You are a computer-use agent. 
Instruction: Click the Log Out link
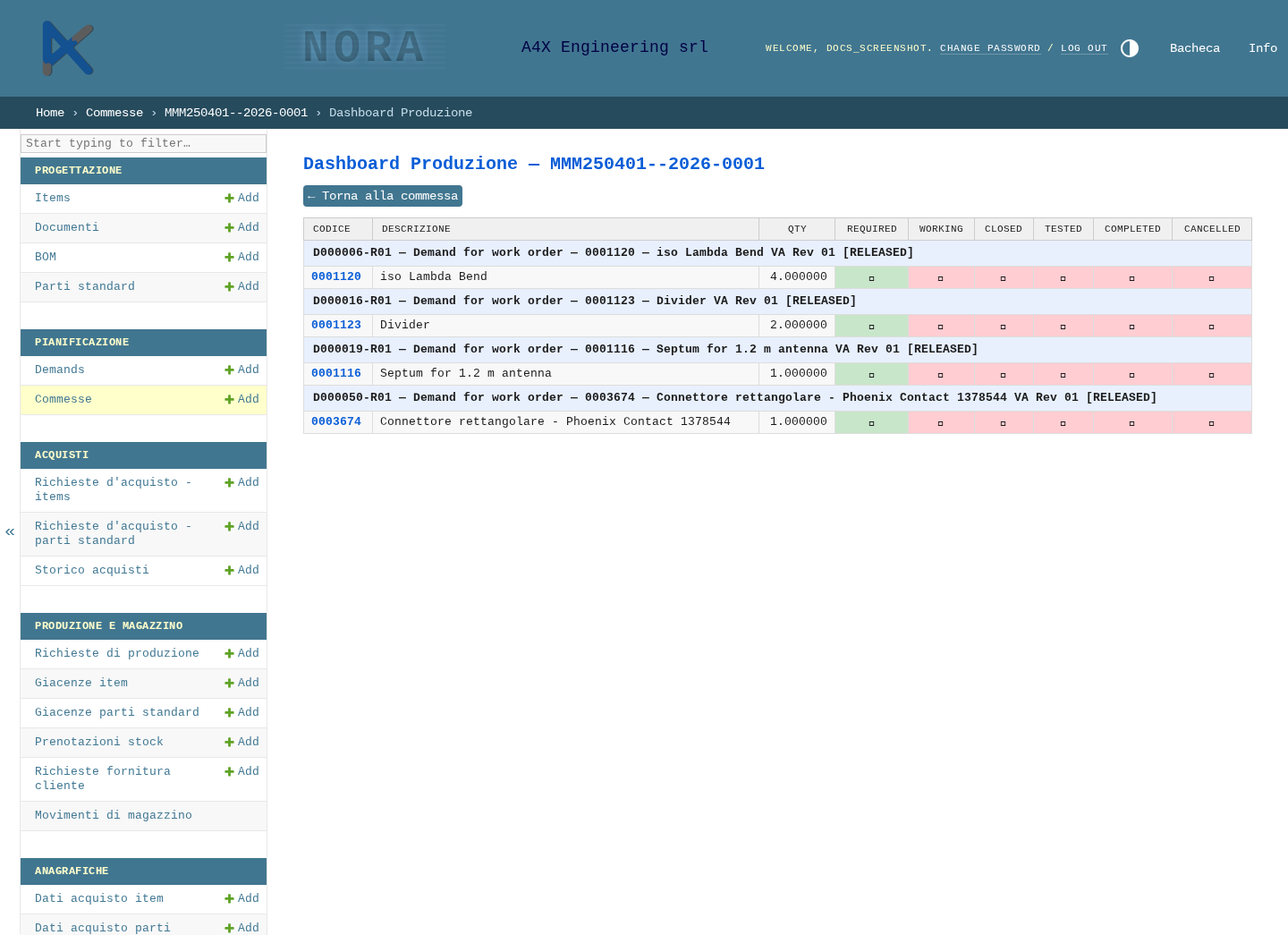(1084, 48)
